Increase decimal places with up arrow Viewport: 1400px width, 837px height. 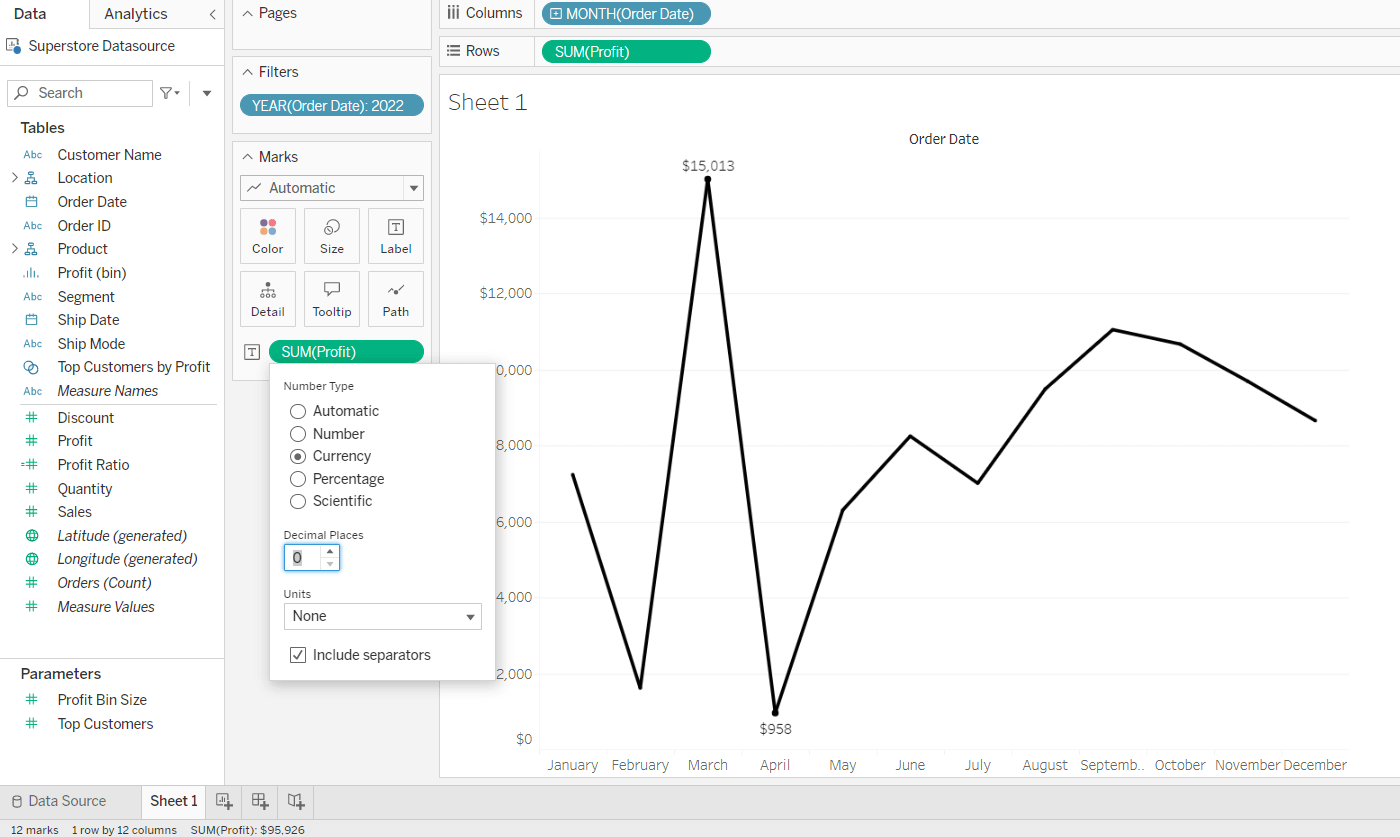click(x=330, y=551)
